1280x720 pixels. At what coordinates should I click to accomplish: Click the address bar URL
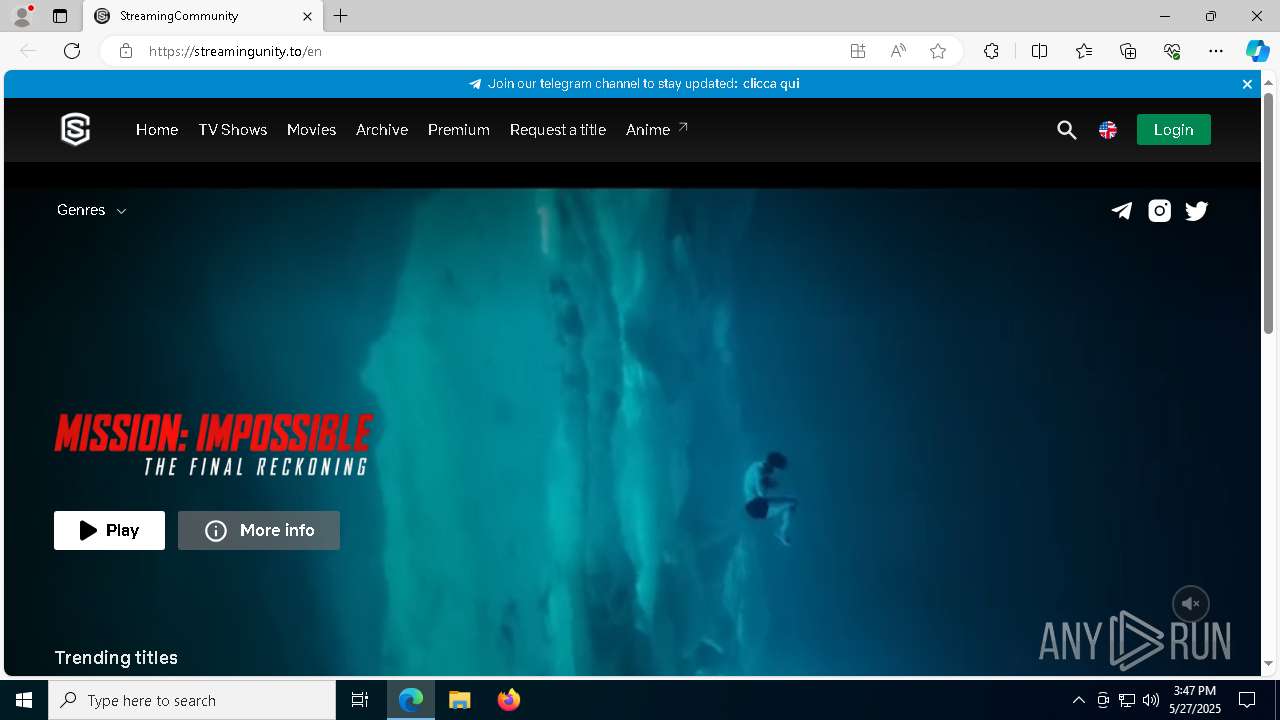[235, 51]
